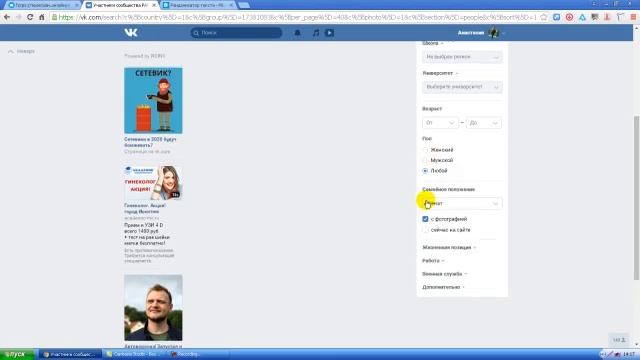Open the VK video play icon
This screenshot has width=640, height=360.
[329, 33]
